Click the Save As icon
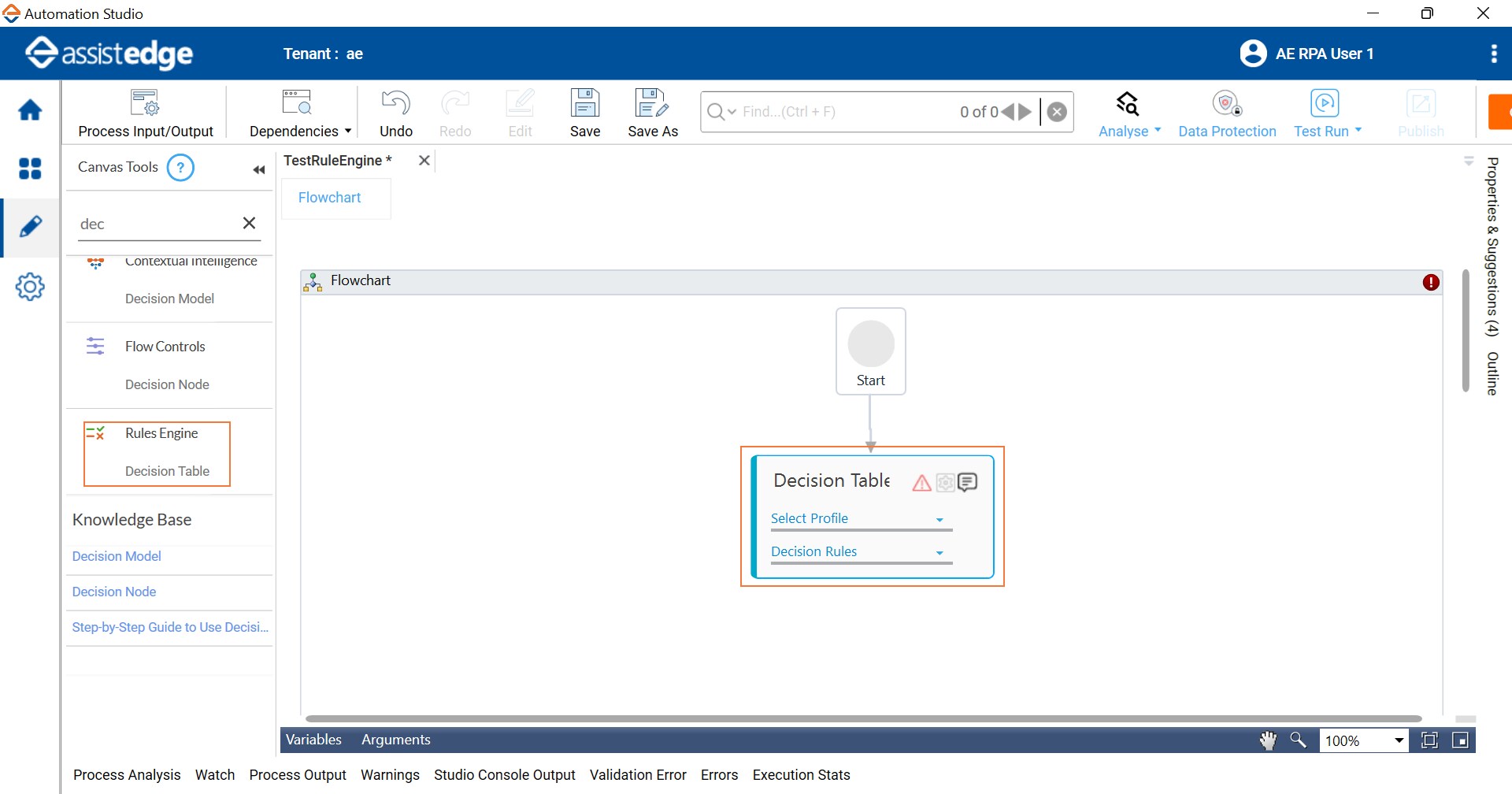The height and width of the screenshot is (794, 1512). [x=652, y=103]
